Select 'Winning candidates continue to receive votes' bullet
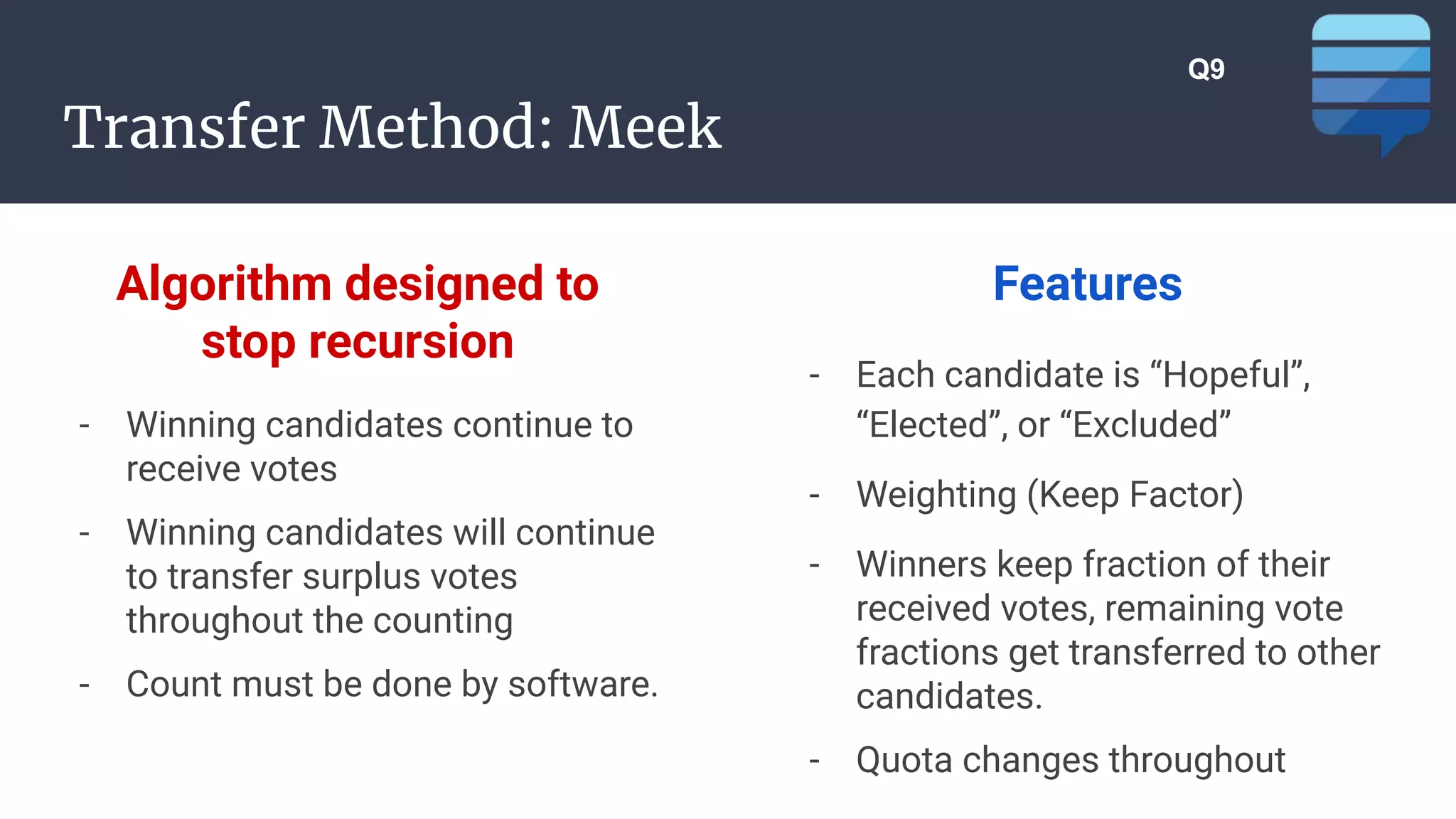Image resolution: width=1456 pixels, height=819 pixels. point(380,446)
